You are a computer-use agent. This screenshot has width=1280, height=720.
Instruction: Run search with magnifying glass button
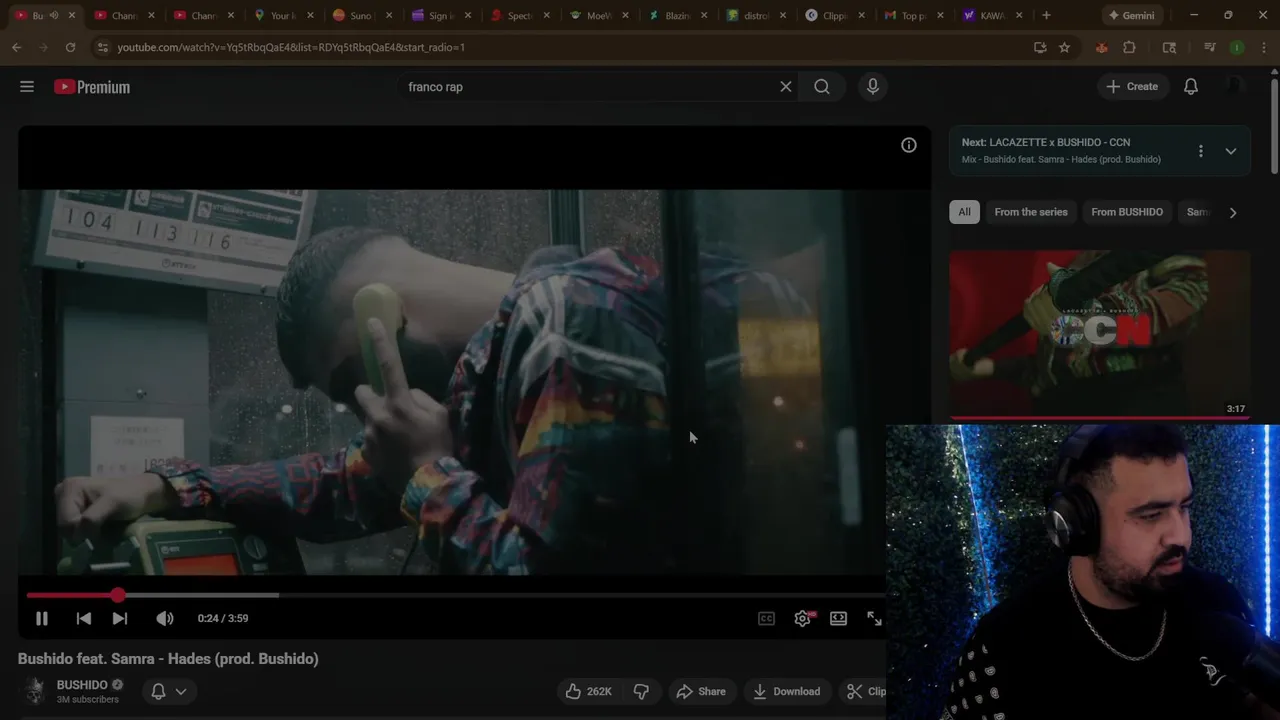tap(822, 87)
